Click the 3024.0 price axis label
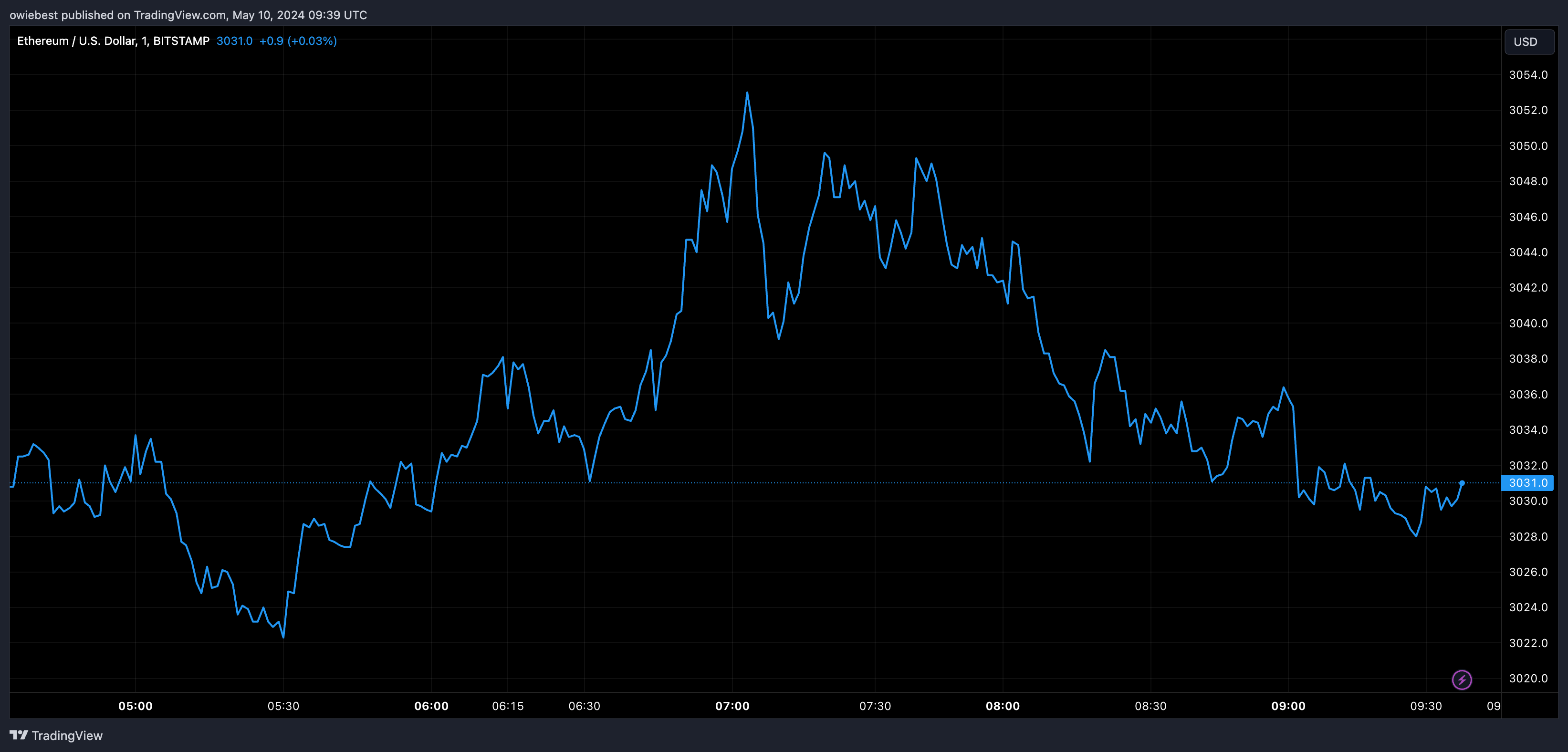Viewport: 1568px width, 752px height. (1528, 607)
